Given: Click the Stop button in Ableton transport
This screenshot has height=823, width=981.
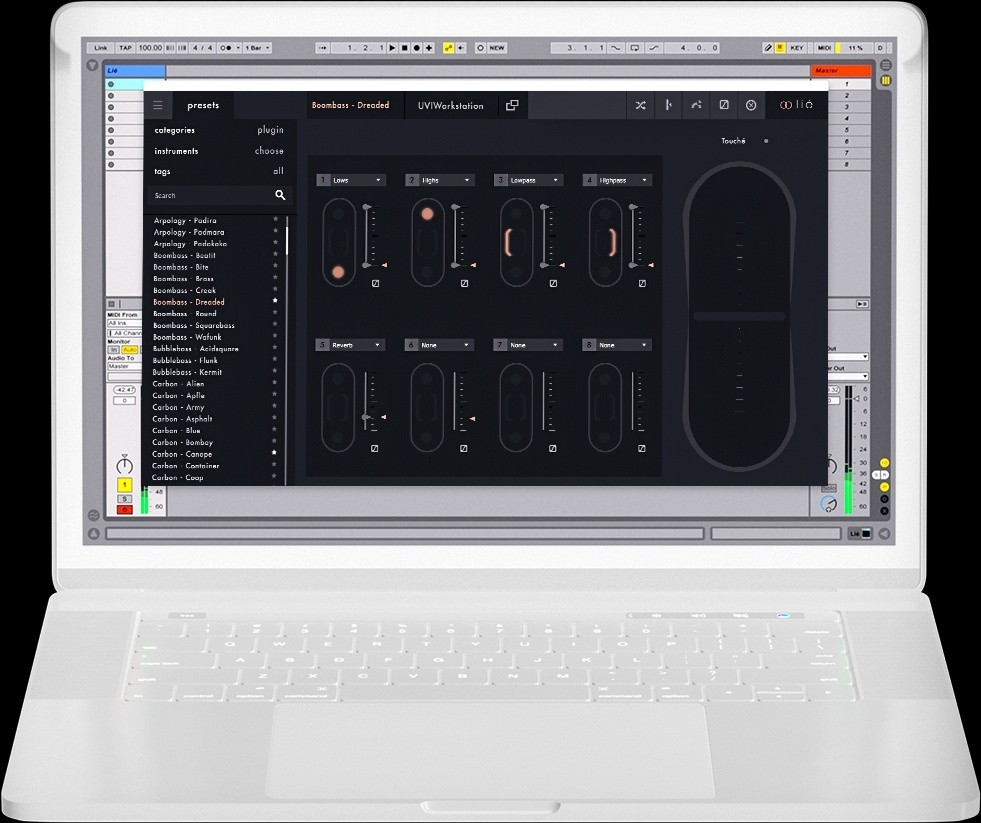Looking at the screenshot, I should pos(404,48).
